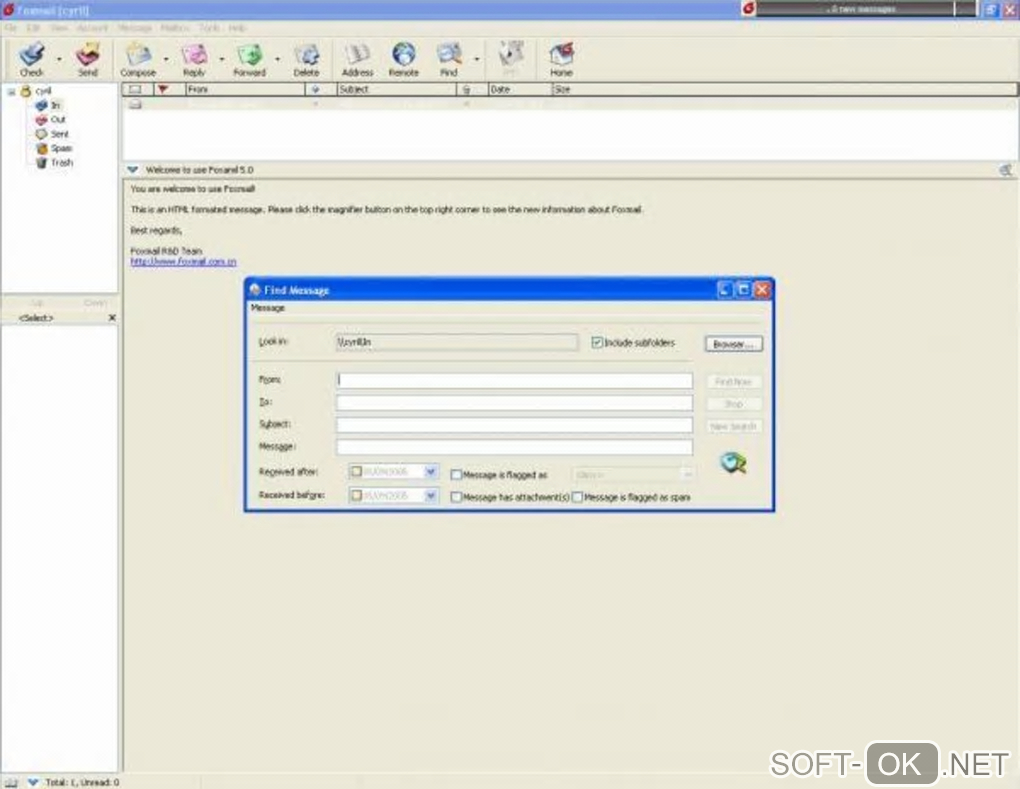Screen dimensions: 1020x789
Task: Click the Find toolbar icon
Action: (449, 55)
